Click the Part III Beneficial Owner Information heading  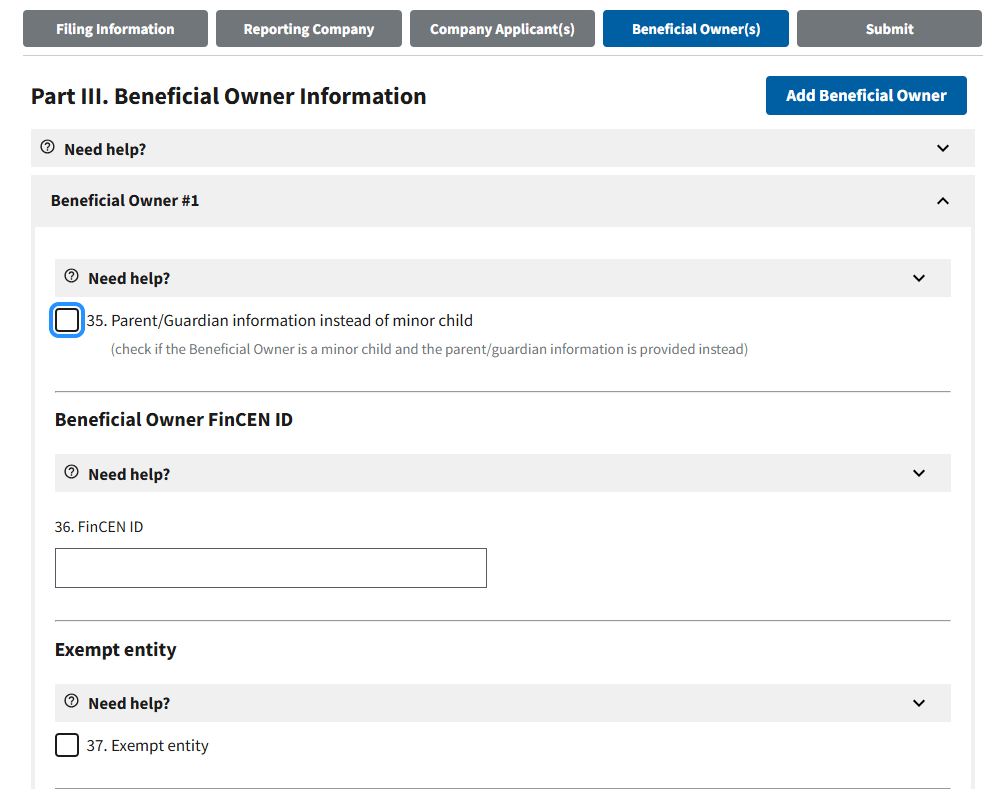coord(229,96)
